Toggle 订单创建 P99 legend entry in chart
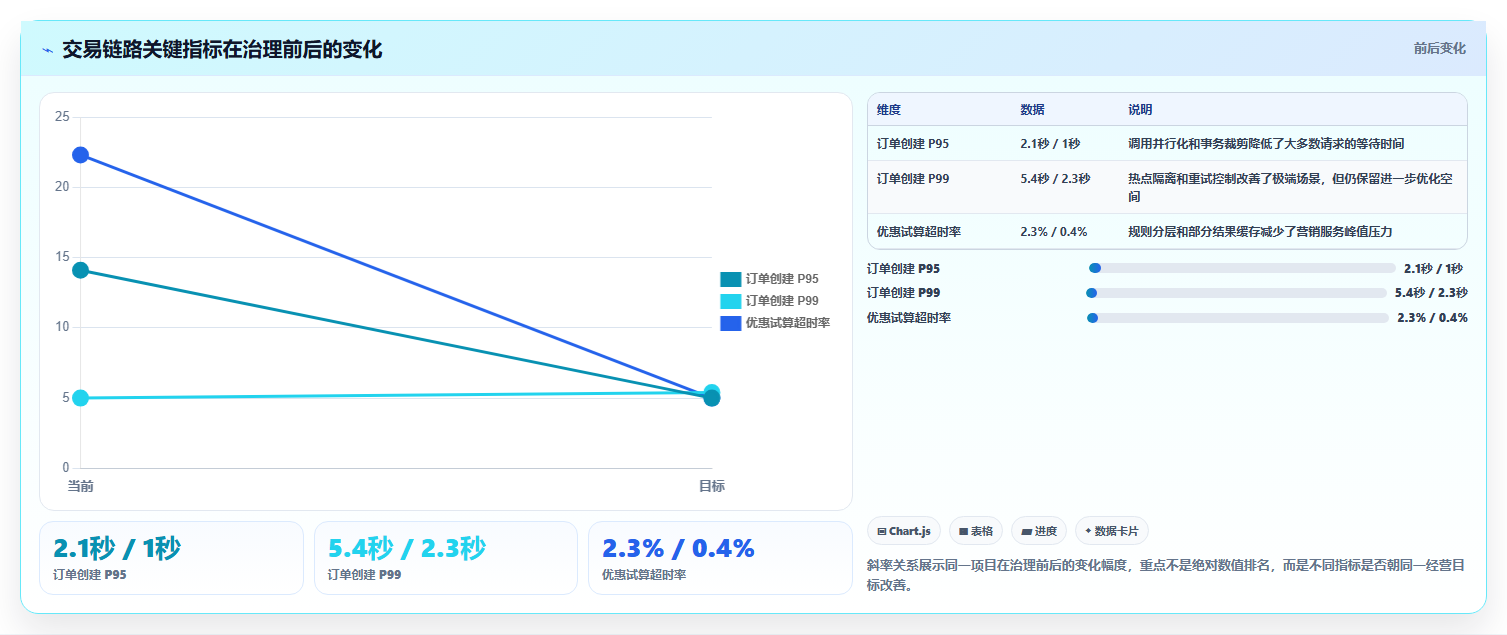 (770, 301)
